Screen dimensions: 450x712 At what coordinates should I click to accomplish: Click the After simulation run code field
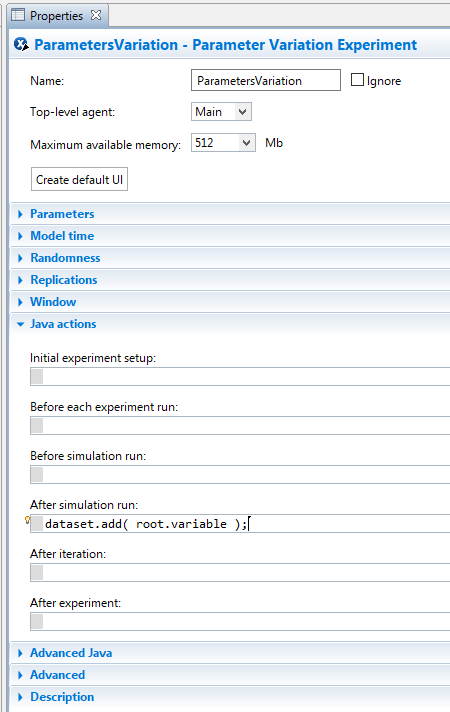[x=240, y=524]
